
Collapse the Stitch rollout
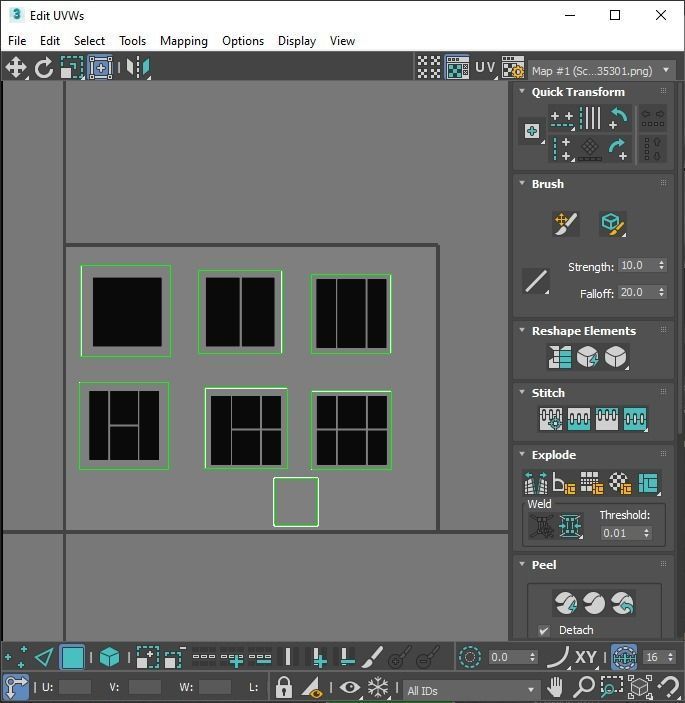point(522,392)
